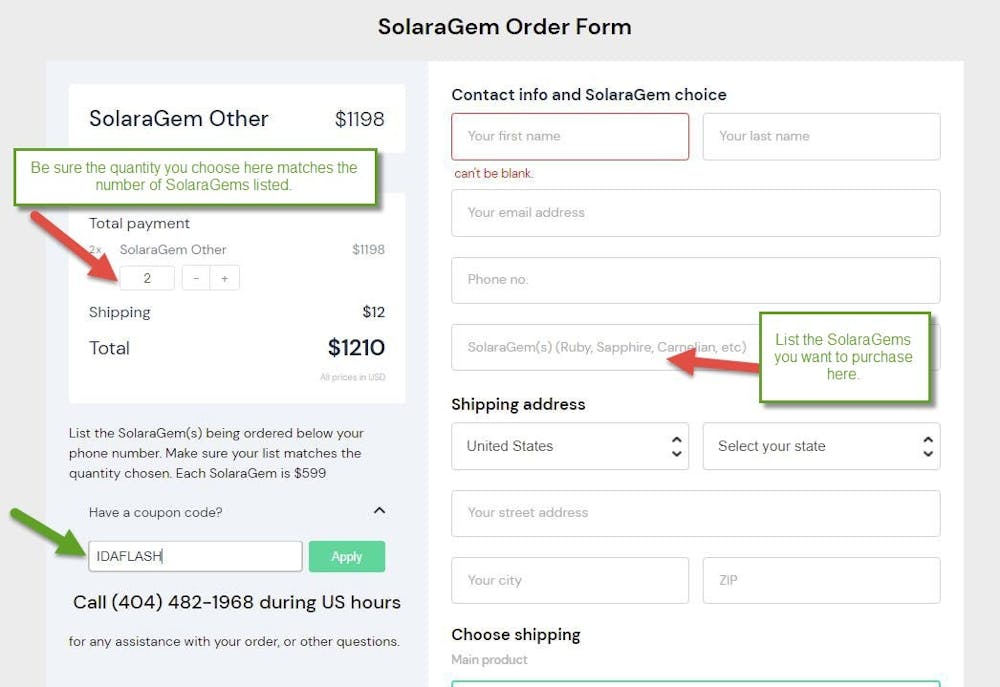The image size is (1000, 687).
Task: Click the Your street address field
Action: pos(695,513)
